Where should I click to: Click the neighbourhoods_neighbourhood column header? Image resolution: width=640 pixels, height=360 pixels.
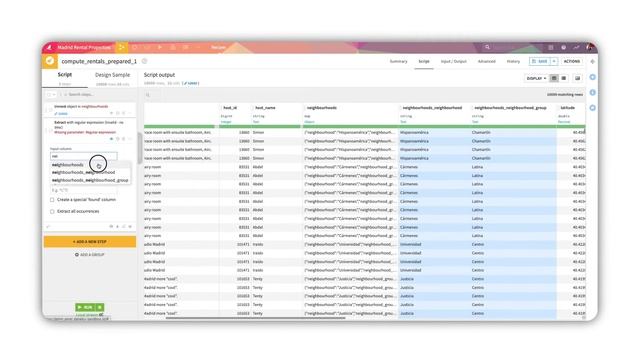click(432, 108)
